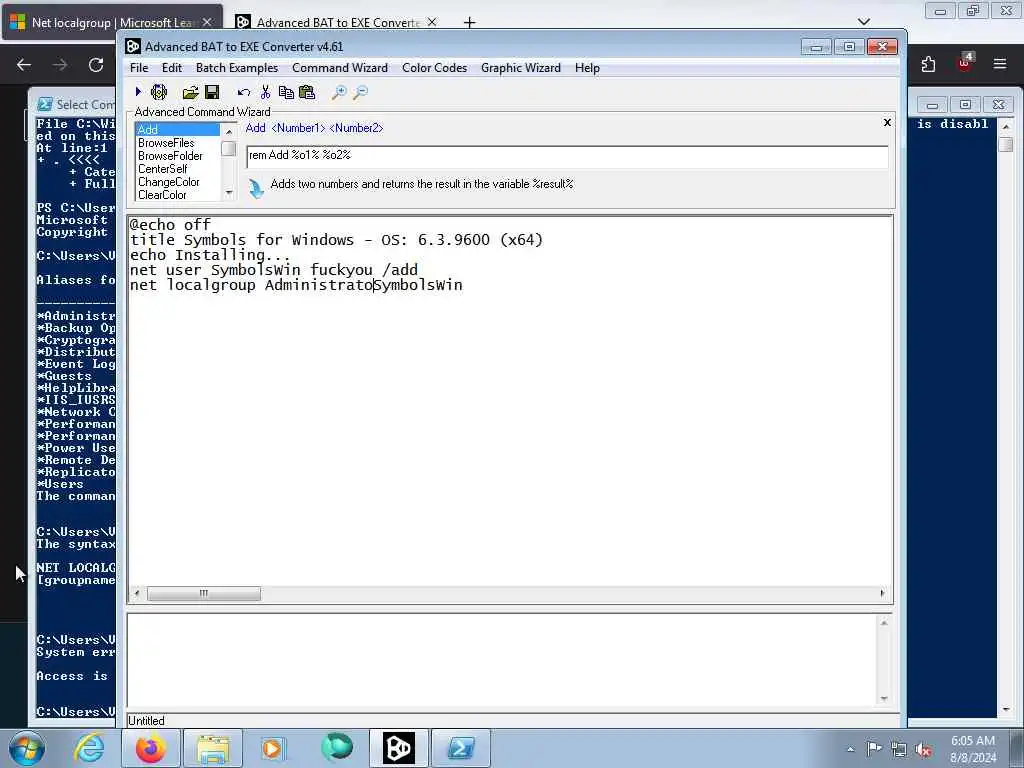This screenshot has width=1024, height=768.
Task: Click the command list scrollbar thumb
Action: (229, 149)
